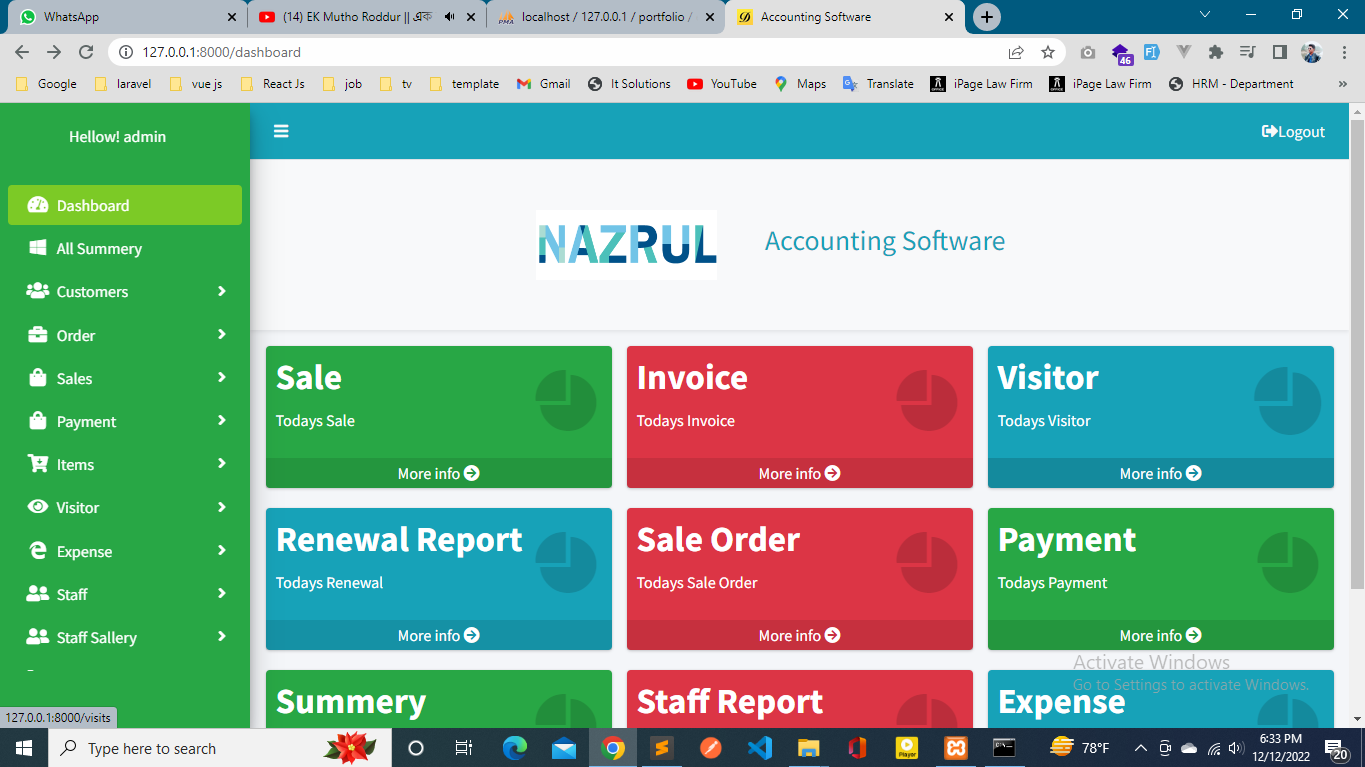Image resolution: width=1365 pixels, height=767 pixels.
Task: Switch to the WhatsApp browser tab
Action: tap(125, 17)
